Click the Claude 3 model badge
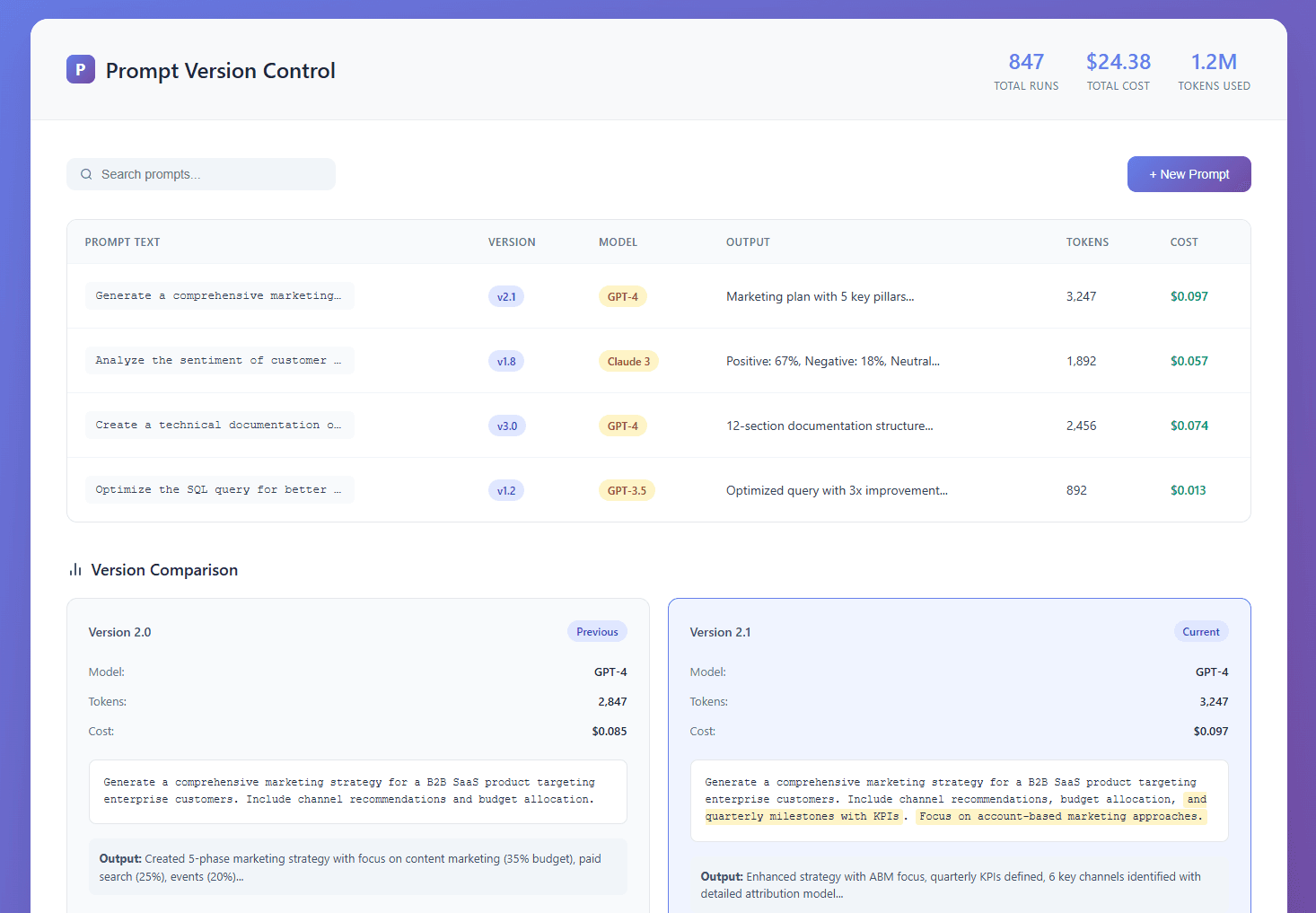This screenshot has height=913, width=1316. [627, 361]
